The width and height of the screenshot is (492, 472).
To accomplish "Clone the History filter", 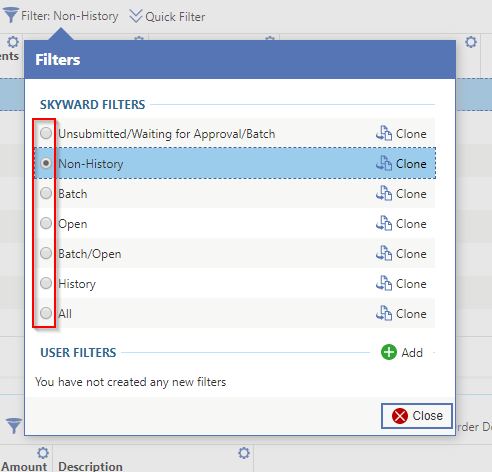I will point(401,284).
